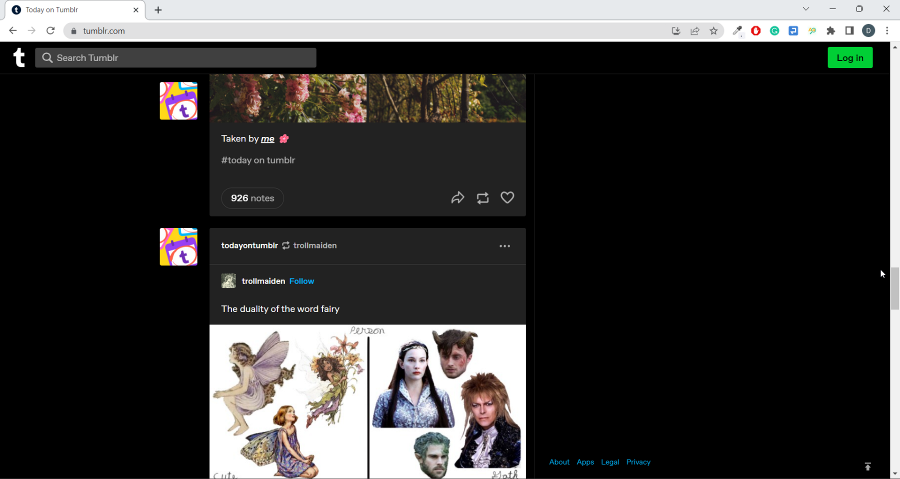
Task: Open todayontumblr blog name in post header
Action: coord(250,246)
